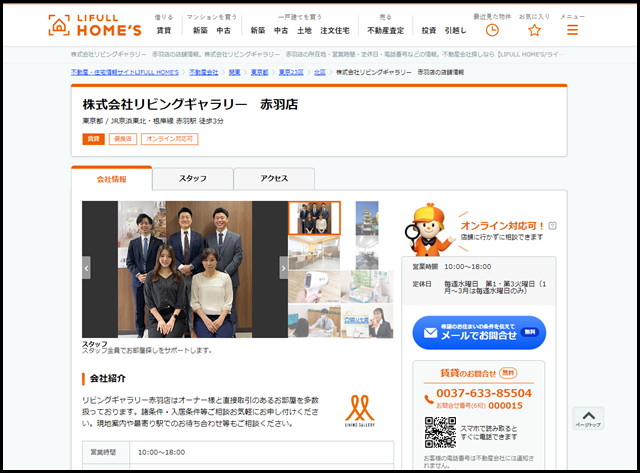640x473 pixels.
Task: Click the help question mark icon
Action: (552, 225)
